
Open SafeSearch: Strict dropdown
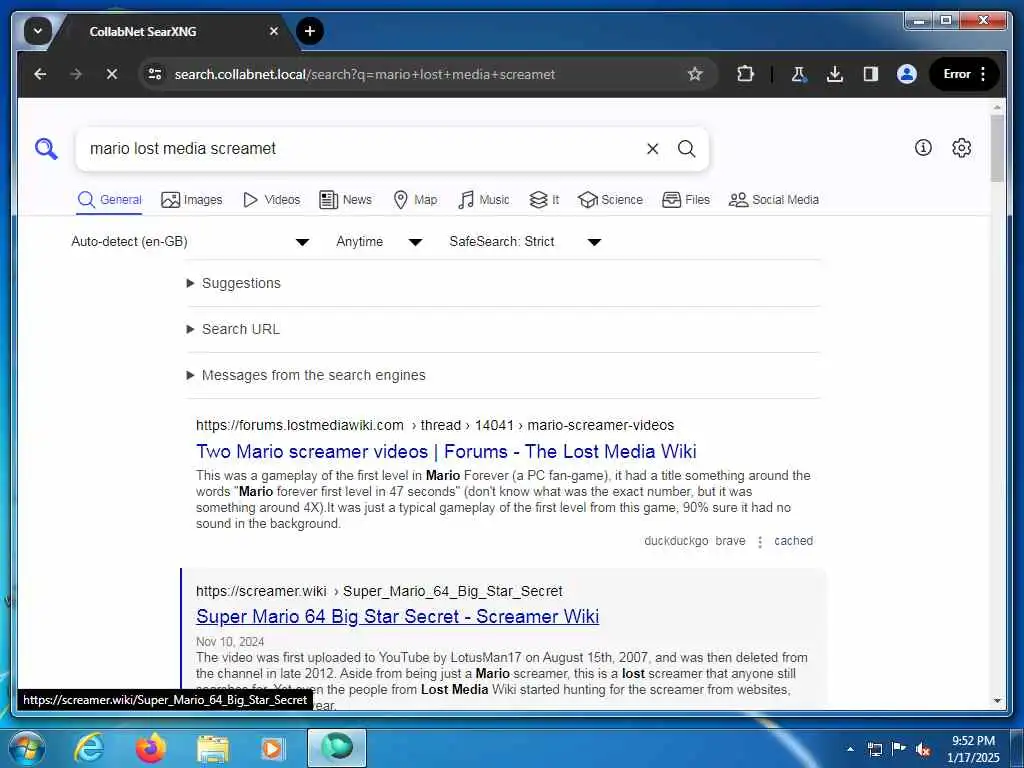pyautogui.click(x=524, y=242)
